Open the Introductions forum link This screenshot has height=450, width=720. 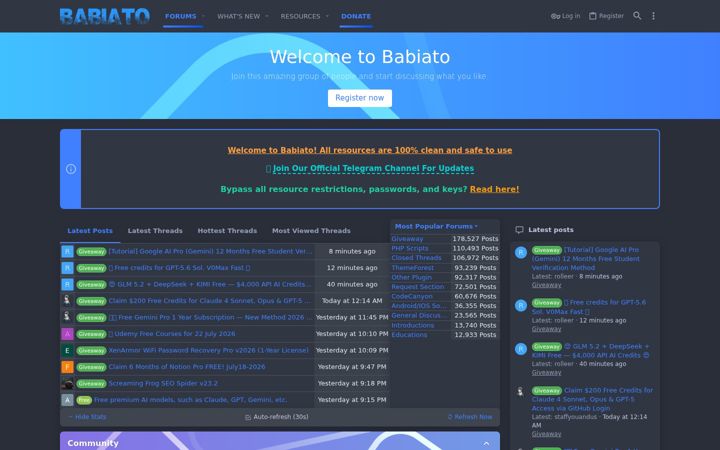click(412, 326)
